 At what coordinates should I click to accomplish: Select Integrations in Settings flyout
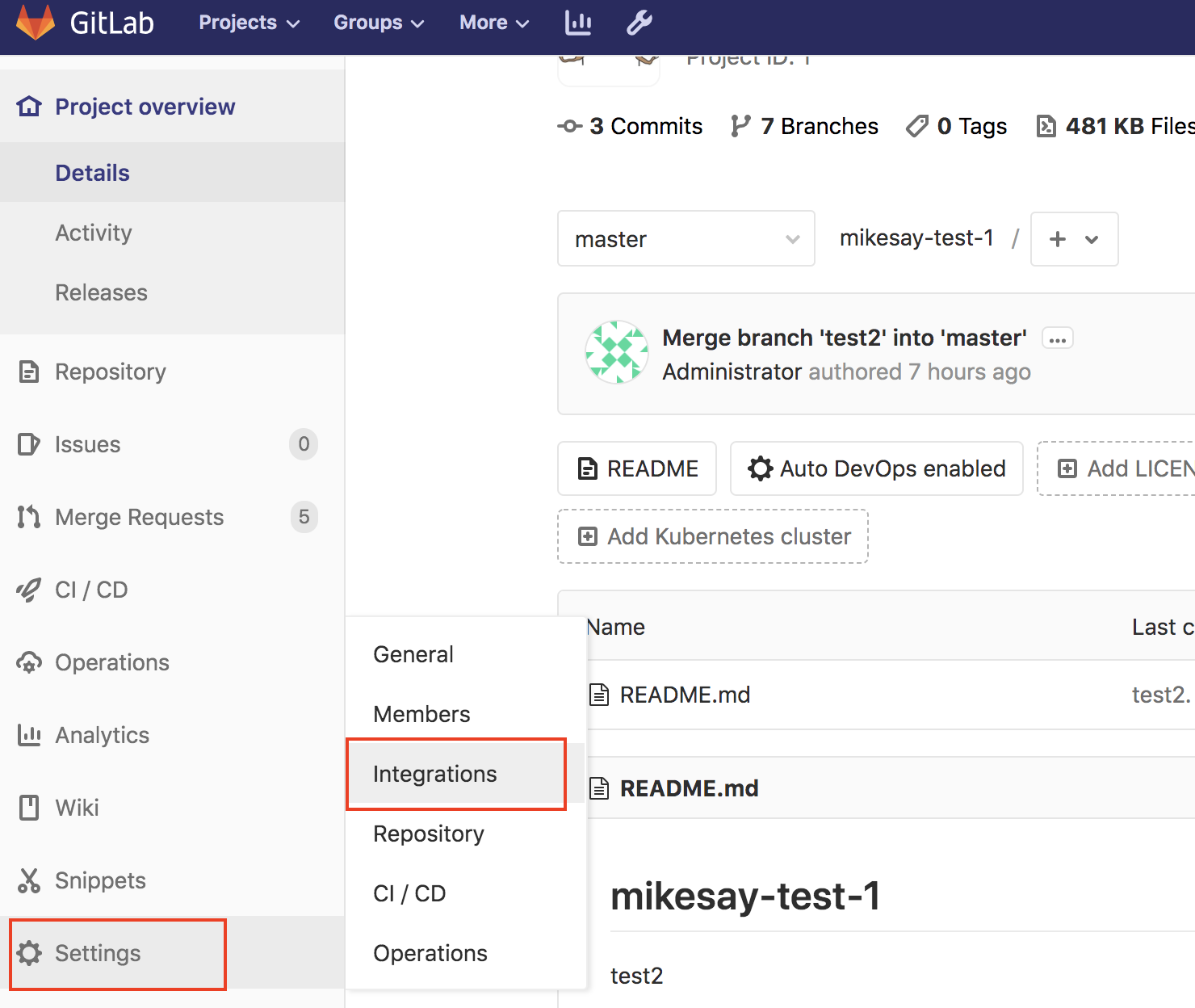coord(435,774)
